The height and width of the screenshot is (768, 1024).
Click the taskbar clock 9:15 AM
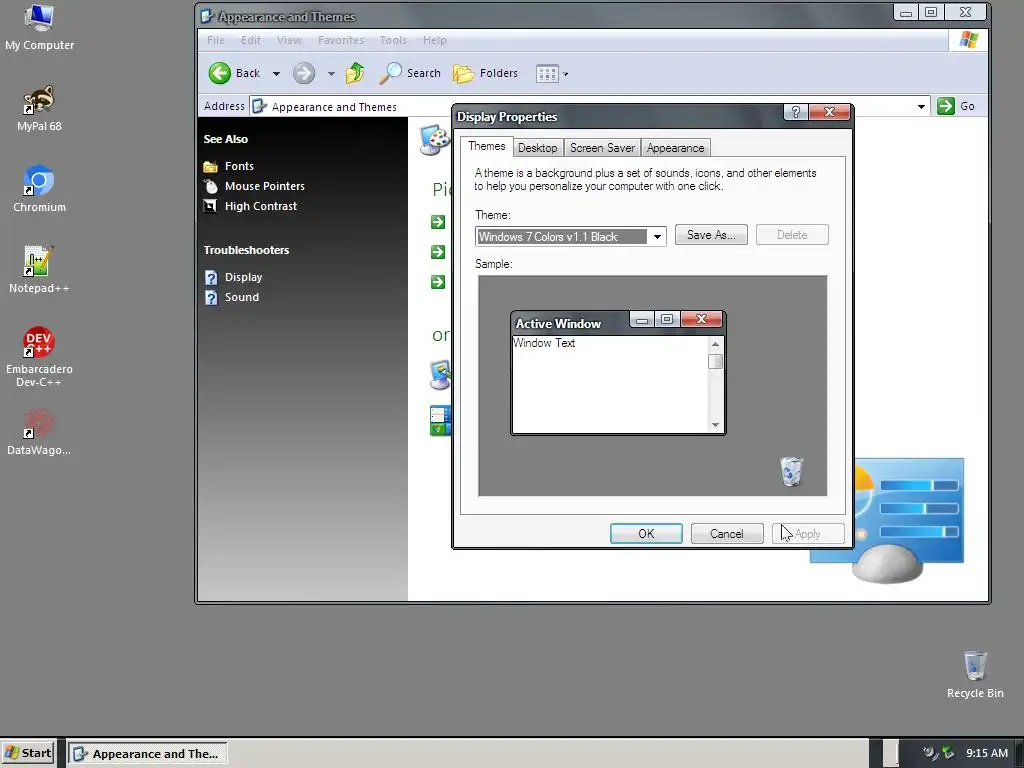987,753
